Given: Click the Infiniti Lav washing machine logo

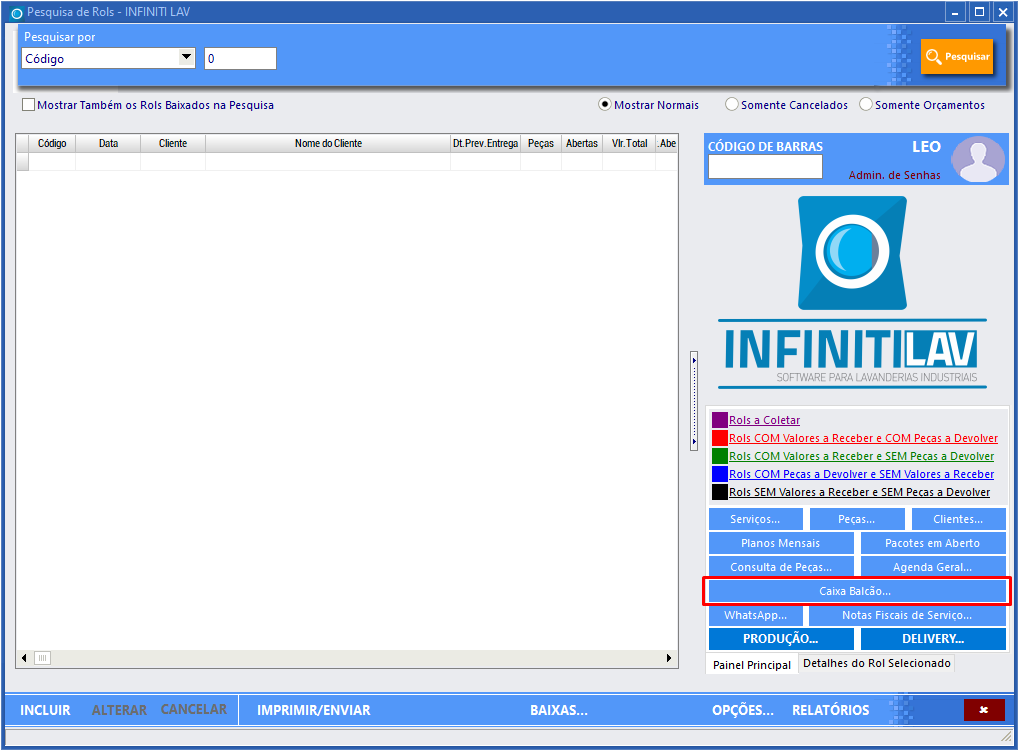Looking at the screenshot, I should tap(852, 252).
